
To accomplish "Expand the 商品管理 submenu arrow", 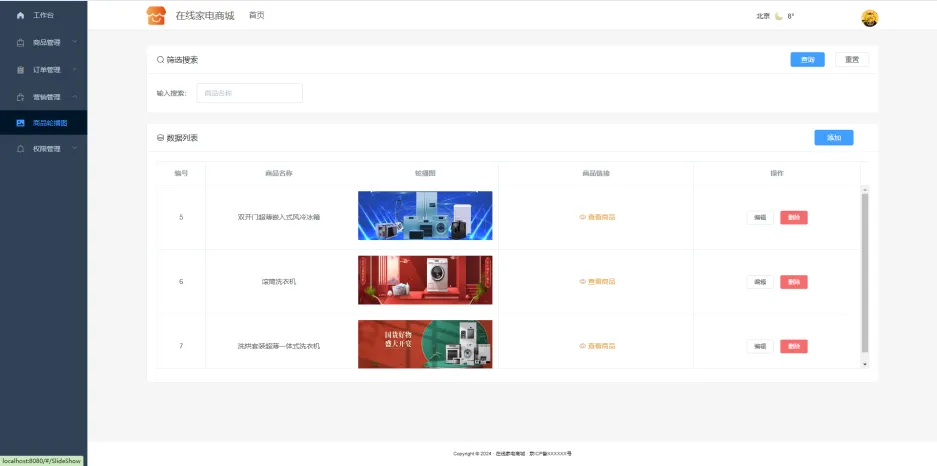I will 74,42.
